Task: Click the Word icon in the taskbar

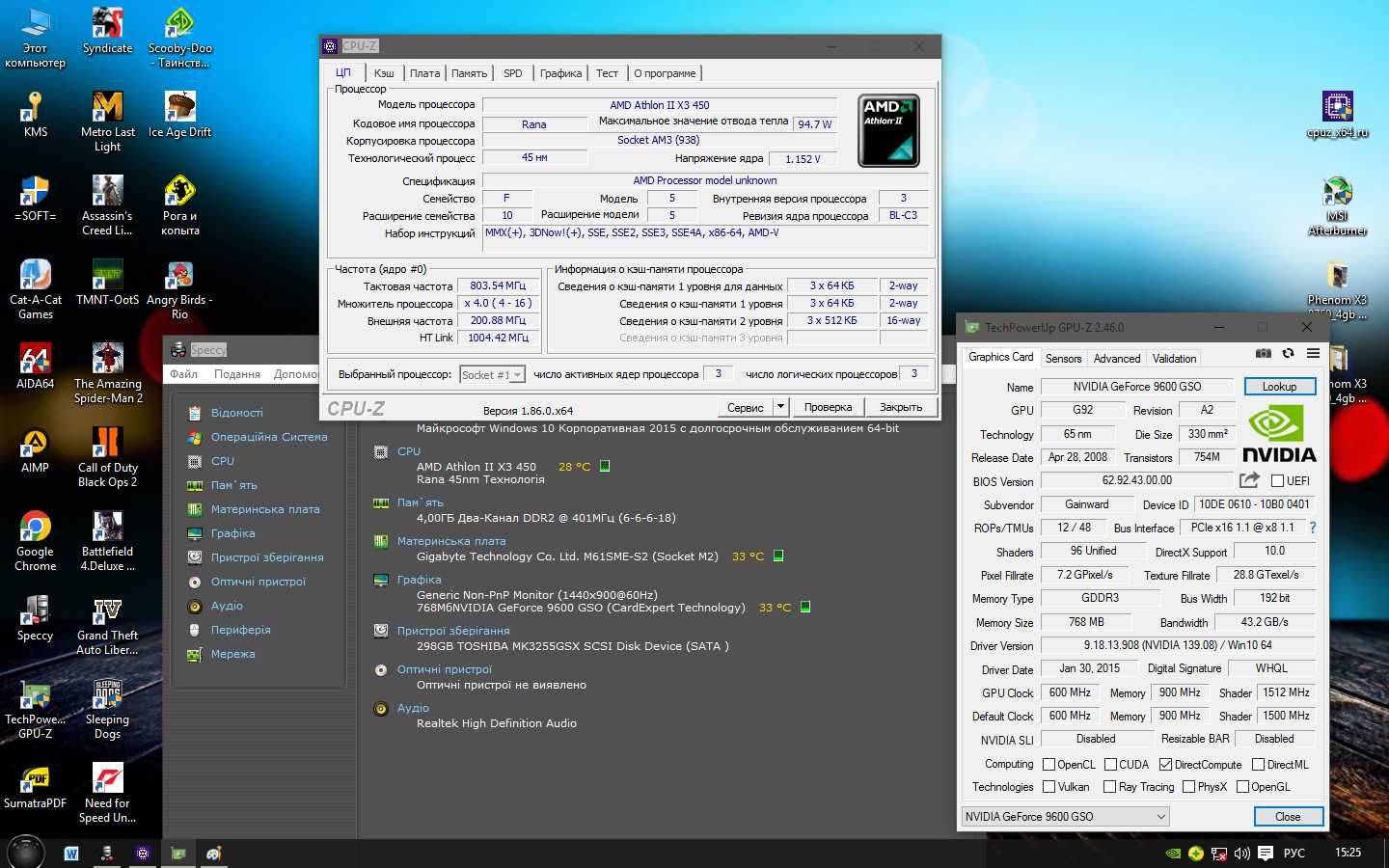Action: (x=70, y=854)
